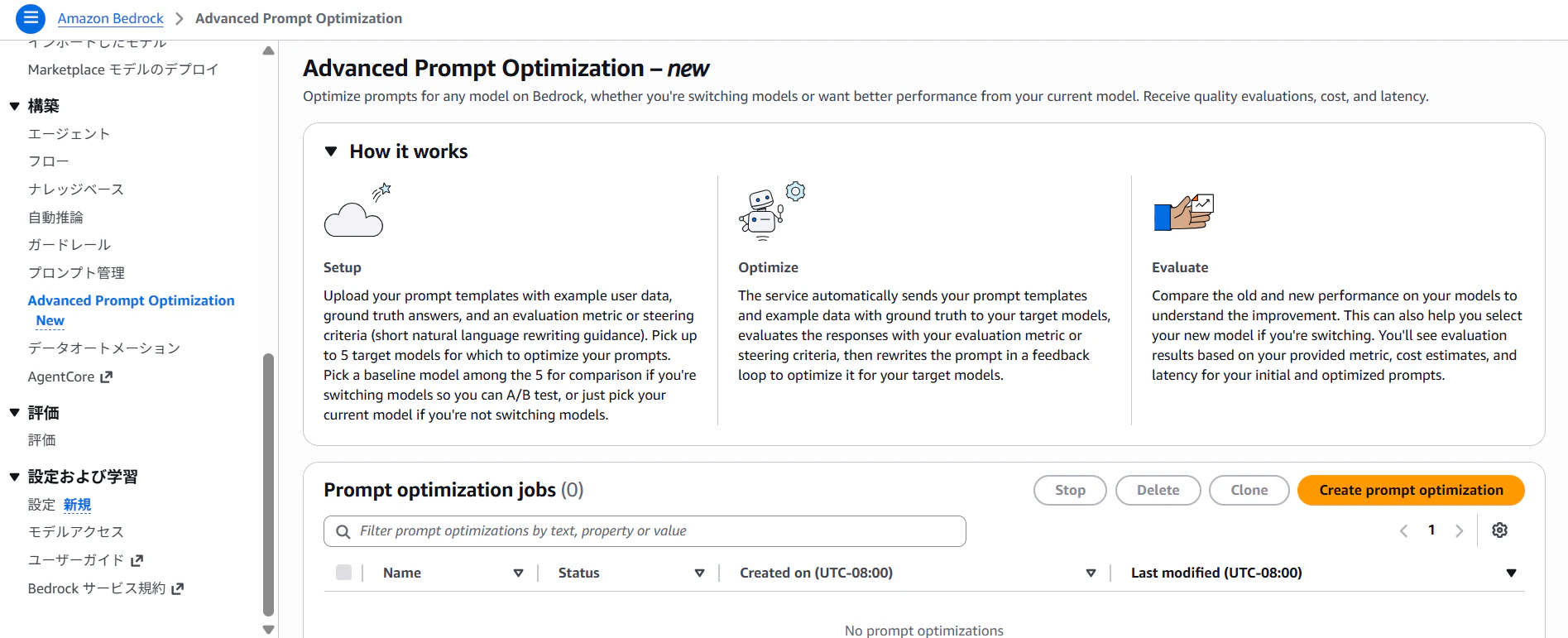This screenshot has width=1568, height=638.
Task: Open the hamburger navigation menu
Action: pos(31,18)
